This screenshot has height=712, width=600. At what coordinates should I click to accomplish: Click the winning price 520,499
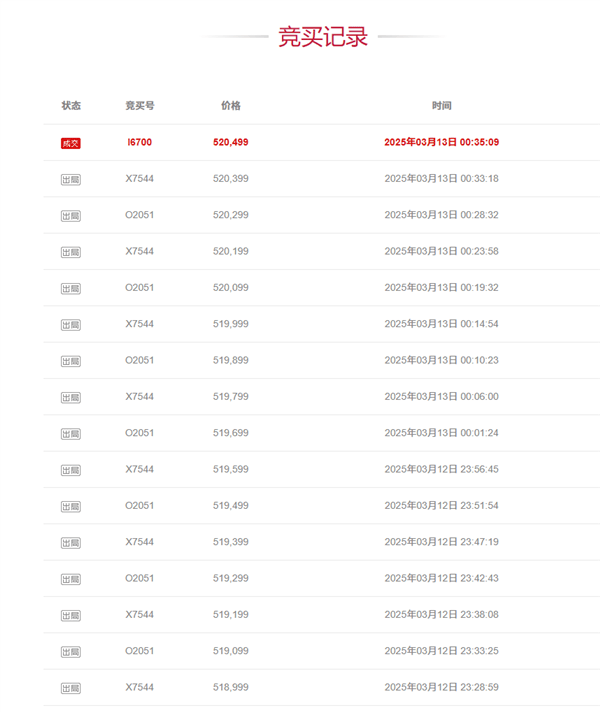coord(231,142)
